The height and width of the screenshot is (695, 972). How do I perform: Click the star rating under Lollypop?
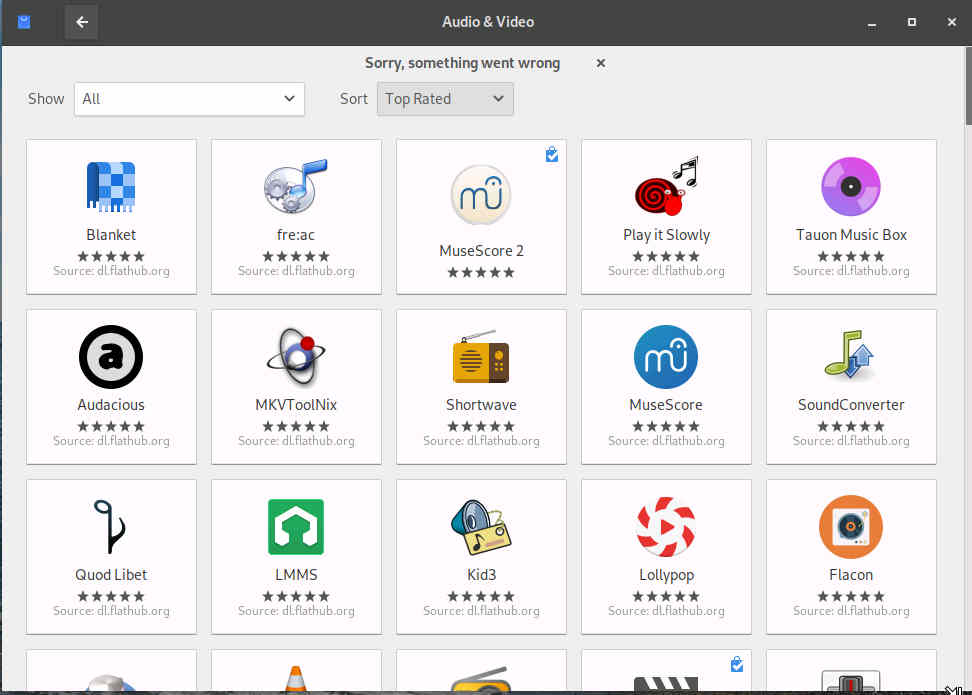(x=666, y=596)
